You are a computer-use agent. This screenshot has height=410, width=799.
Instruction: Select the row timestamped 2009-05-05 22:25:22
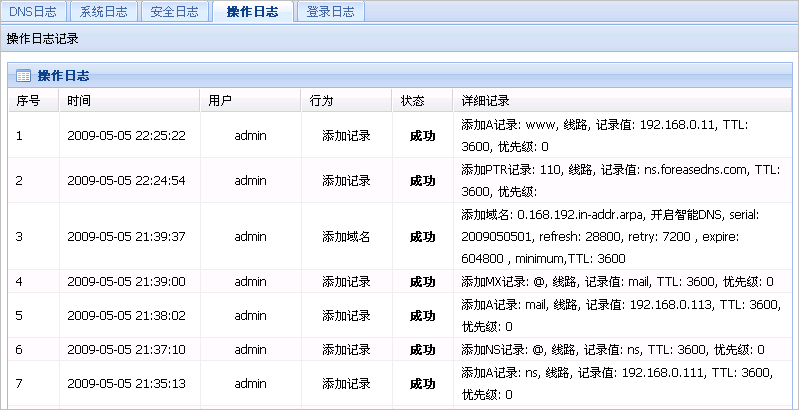[126, 136]
